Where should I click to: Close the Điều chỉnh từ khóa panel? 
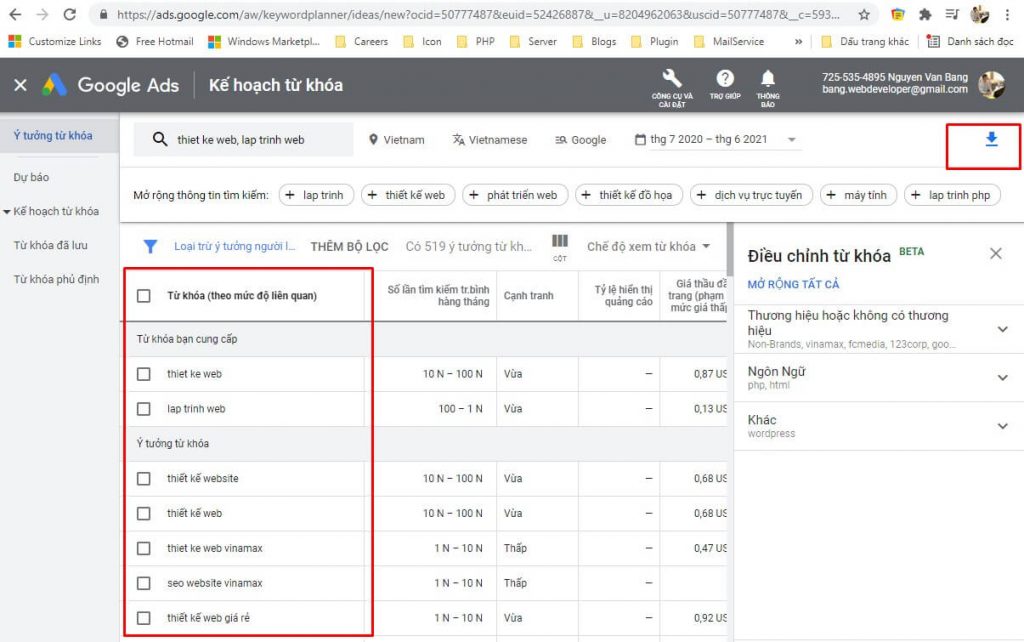995,253
